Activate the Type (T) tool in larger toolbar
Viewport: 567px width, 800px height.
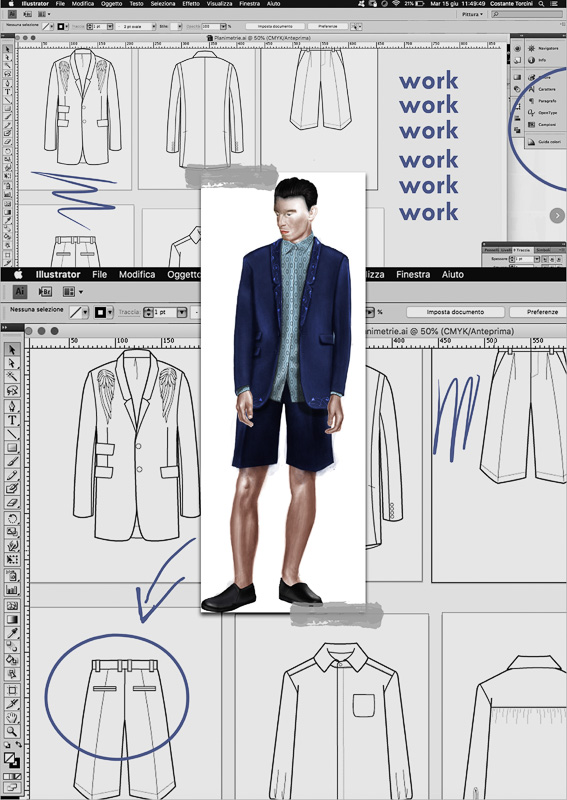click(x=12, y=420)
